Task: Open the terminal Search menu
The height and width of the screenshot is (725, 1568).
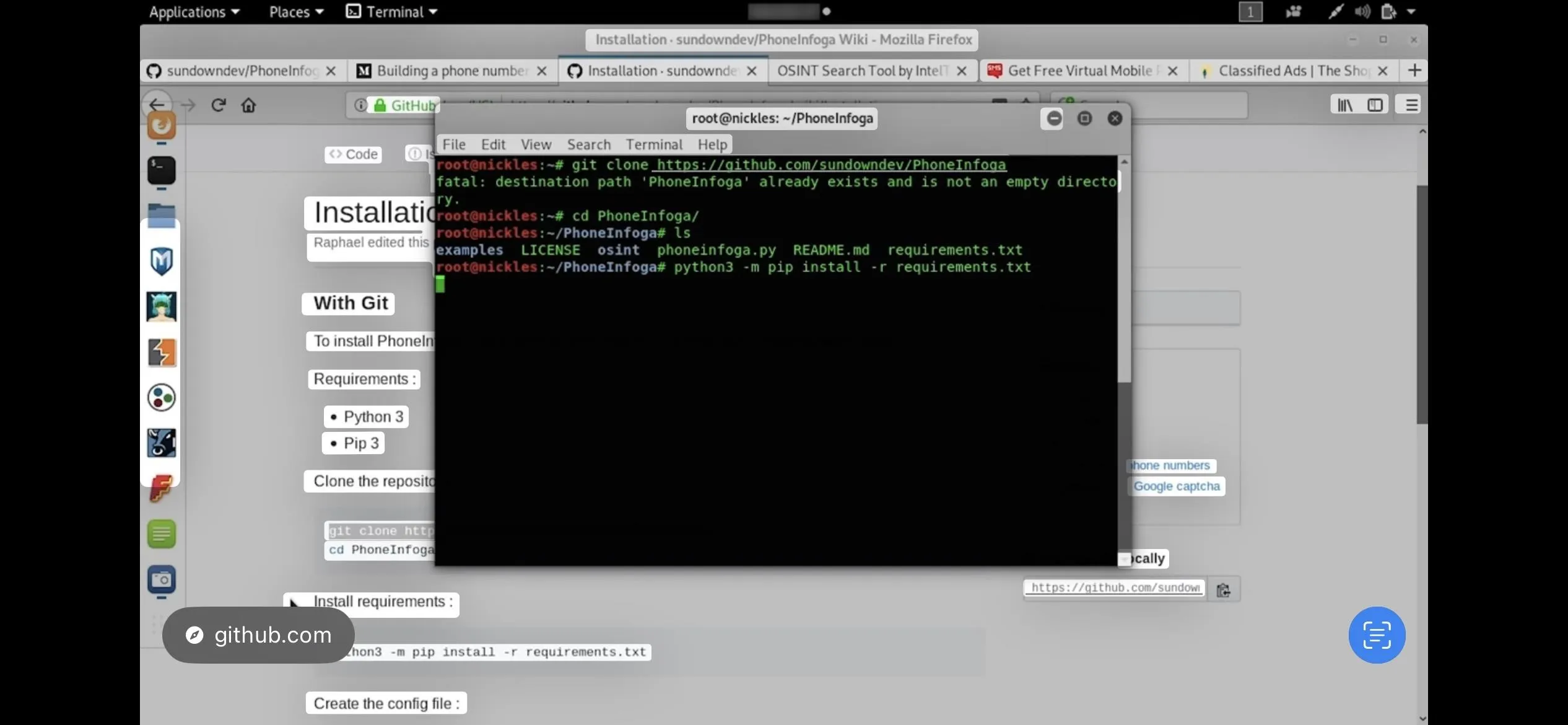Action: pos(588,144)
